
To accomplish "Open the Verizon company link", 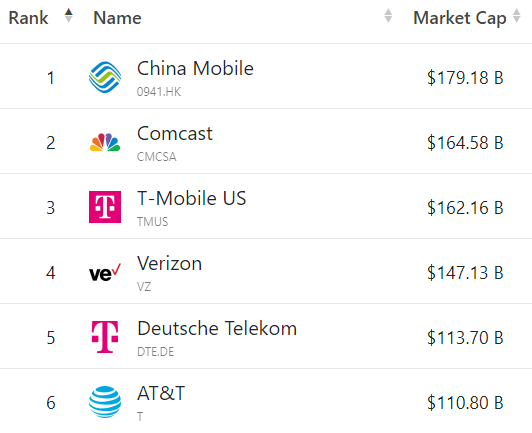I will [169, 263].
